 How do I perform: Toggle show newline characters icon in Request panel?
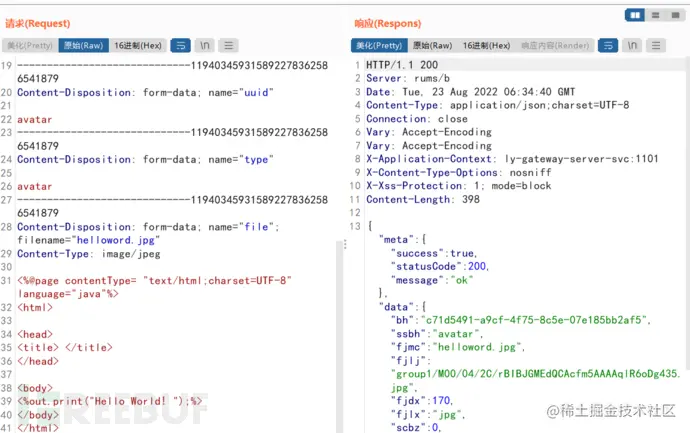click(x=205, y=45)
